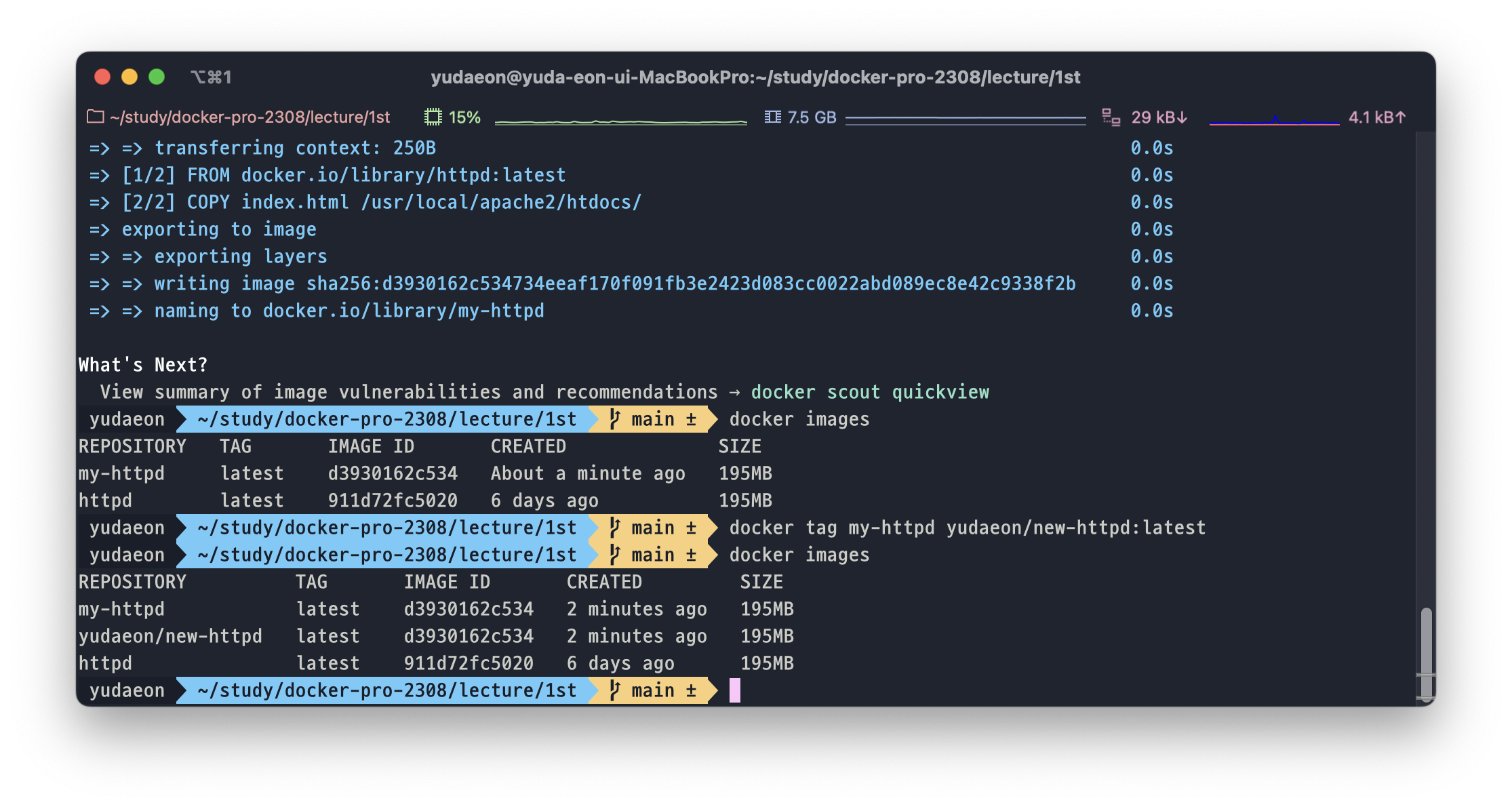Screen dimensions: 1512x807
Task: Click the 7.5 GB memory label
Action: click(812, 117)
